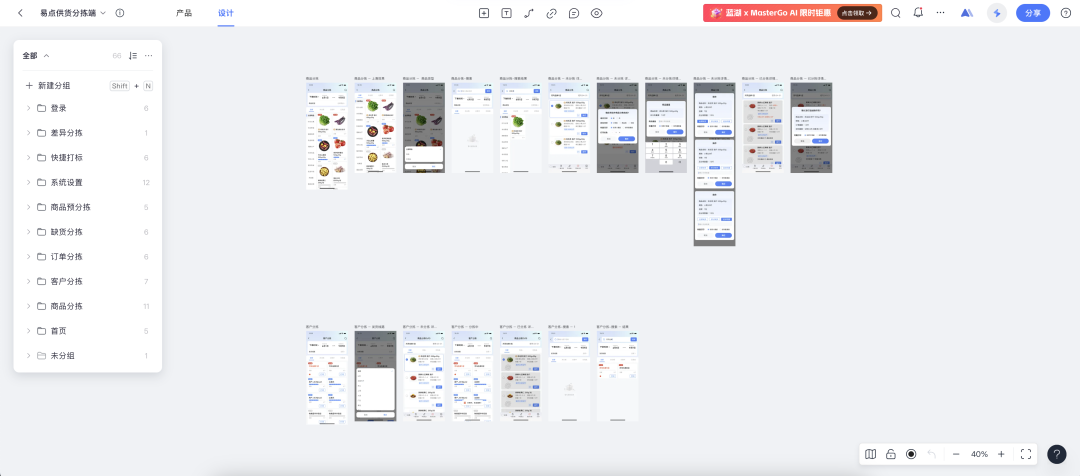Select the connector line tool
The image size is (1080, 476).
click(529, 13)
